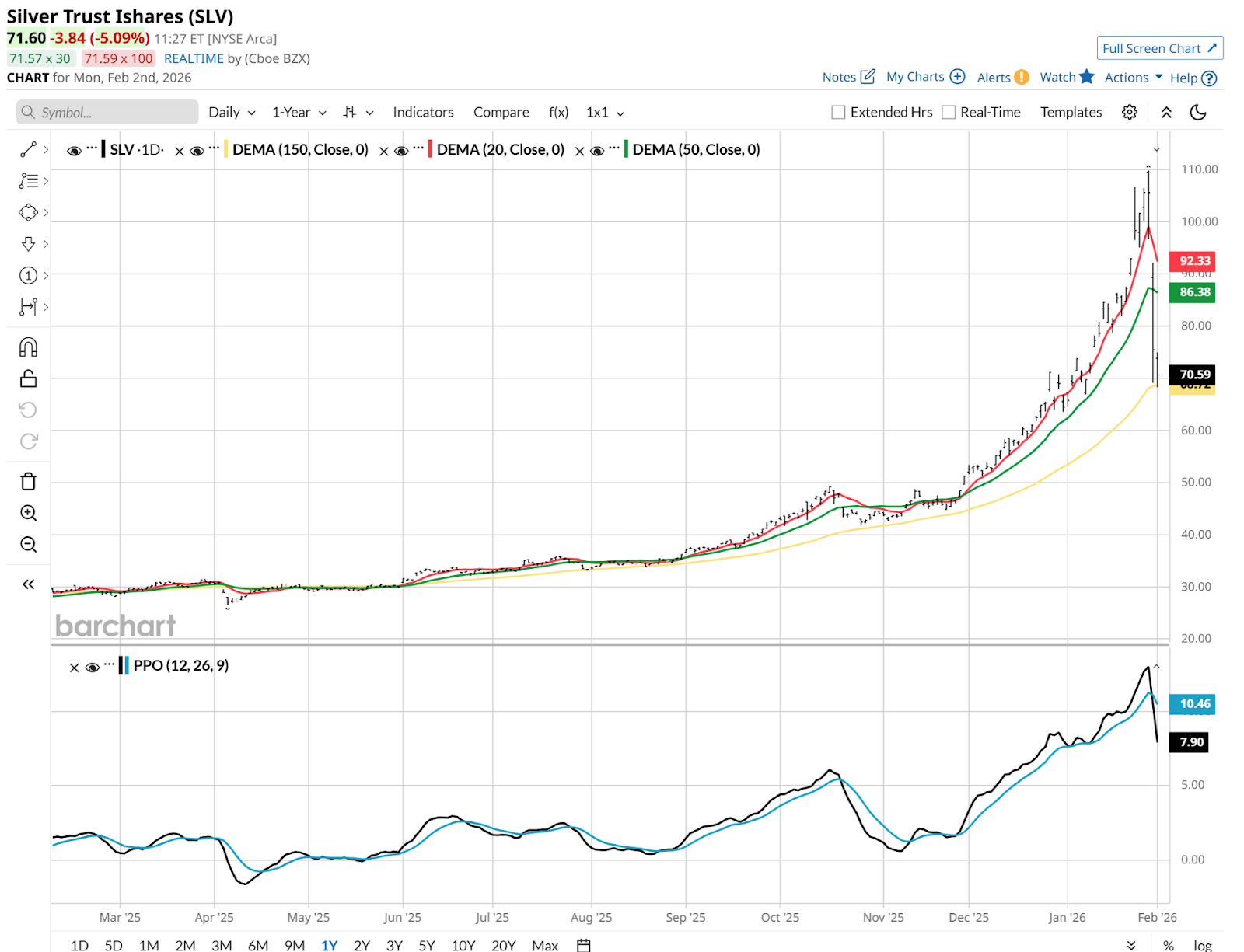Select the 5D time range
The width and height of the screenshot is (1244, 952).
point(114,945)
